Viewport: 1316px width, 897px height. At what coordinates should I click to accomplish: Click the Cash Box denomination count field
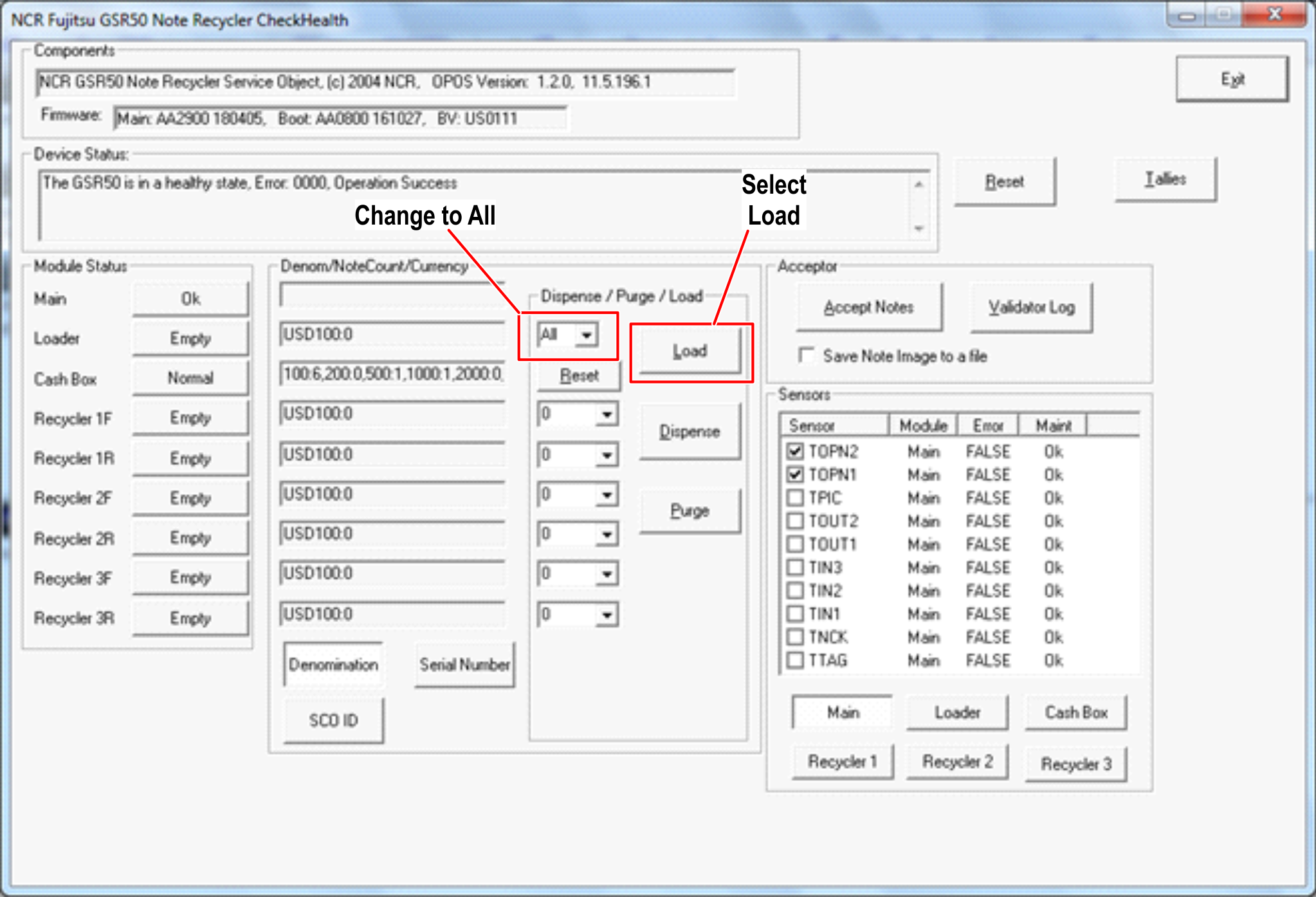(392, 374)
